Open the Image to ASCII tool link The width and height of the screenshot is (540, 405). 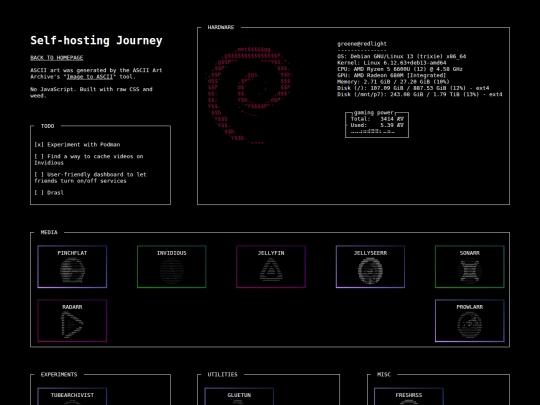[x=90, y=76]
